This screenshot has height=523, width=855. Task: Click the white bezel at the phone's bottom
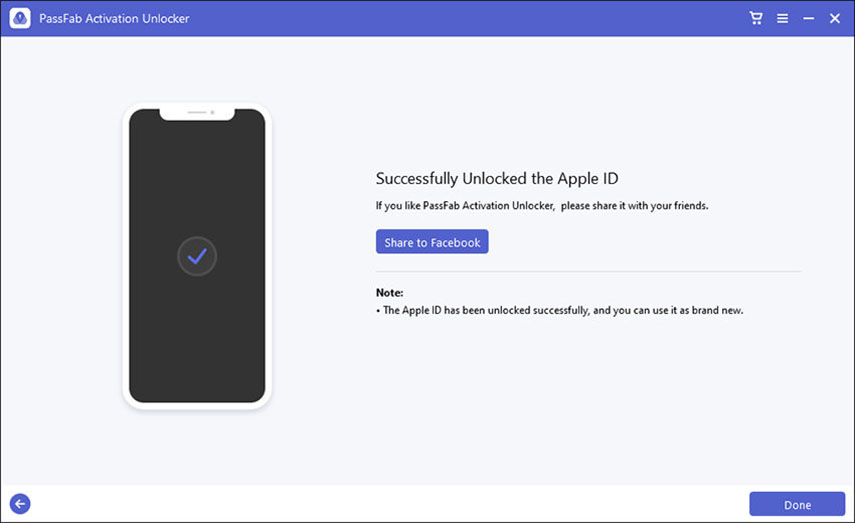pyautogui.click(x=197, y=406)
